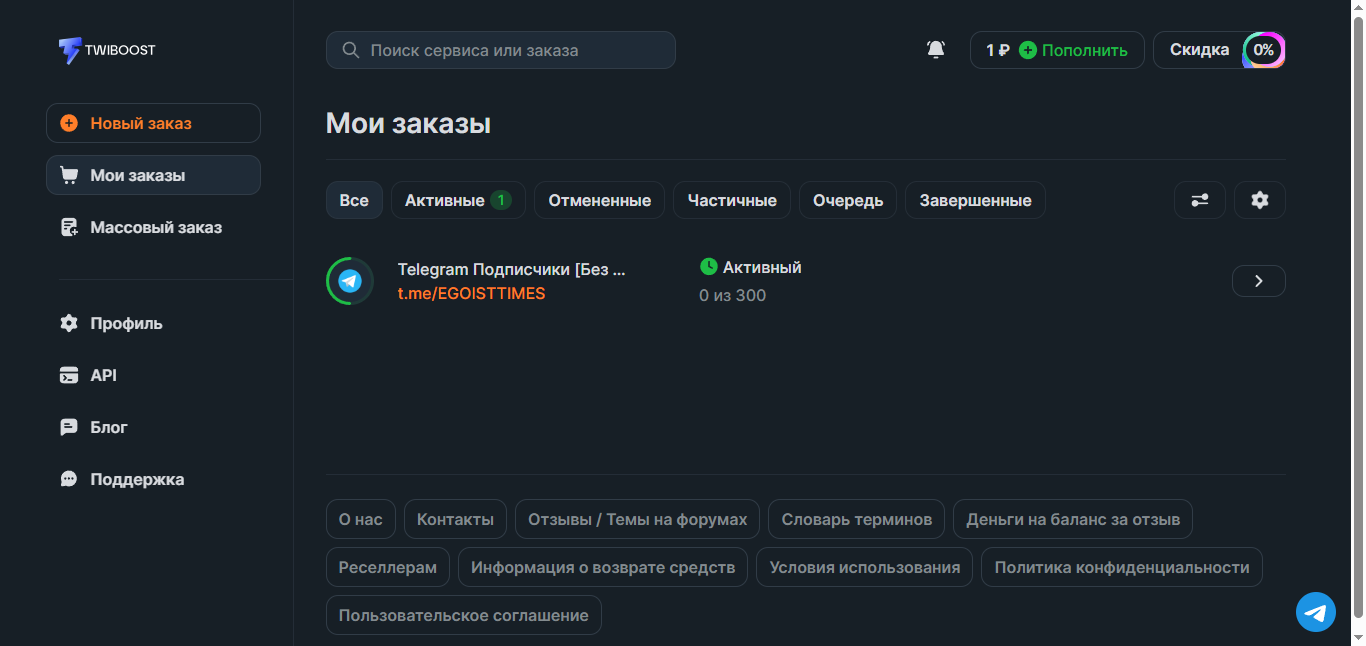Select the Отмененные filter tab
This screenshot has height=646, width=1366.
pos(599,200)
